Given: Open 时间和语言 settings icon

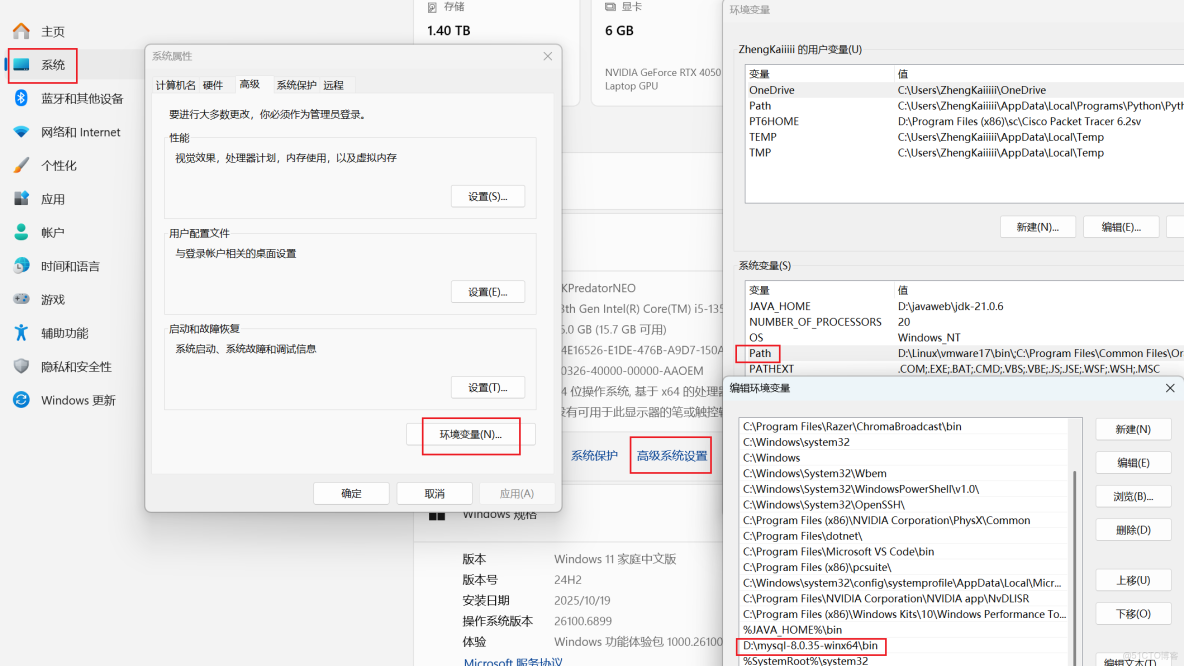Looking at the screenshot, I should 23,265.
